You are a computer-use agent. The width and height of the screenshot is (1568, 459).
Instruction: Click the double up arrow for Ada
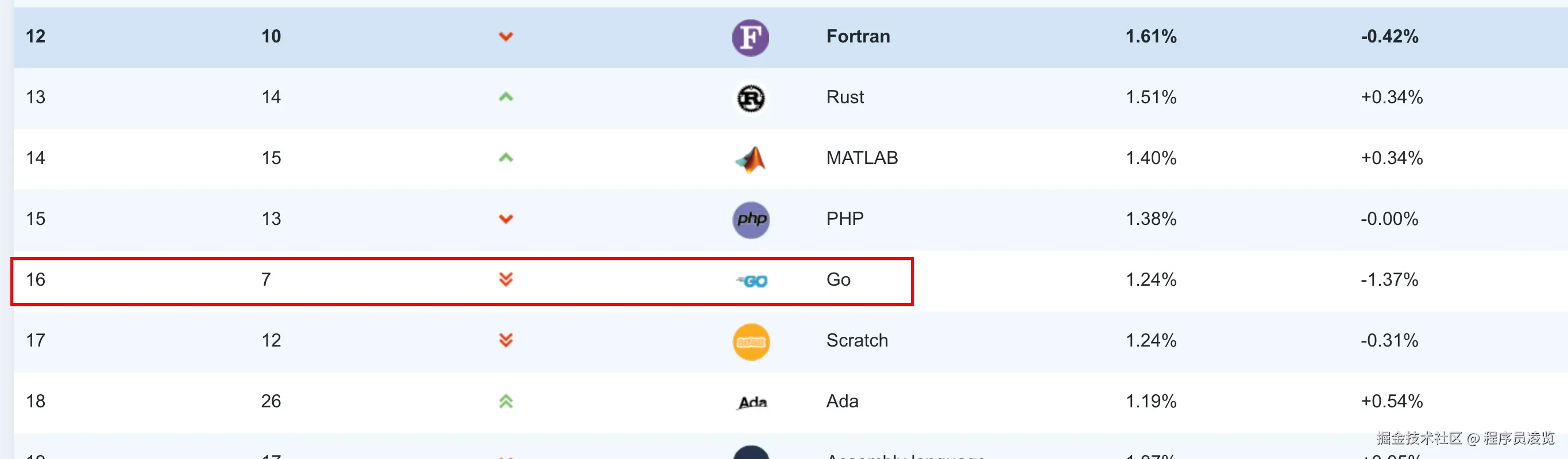(506, 401)
